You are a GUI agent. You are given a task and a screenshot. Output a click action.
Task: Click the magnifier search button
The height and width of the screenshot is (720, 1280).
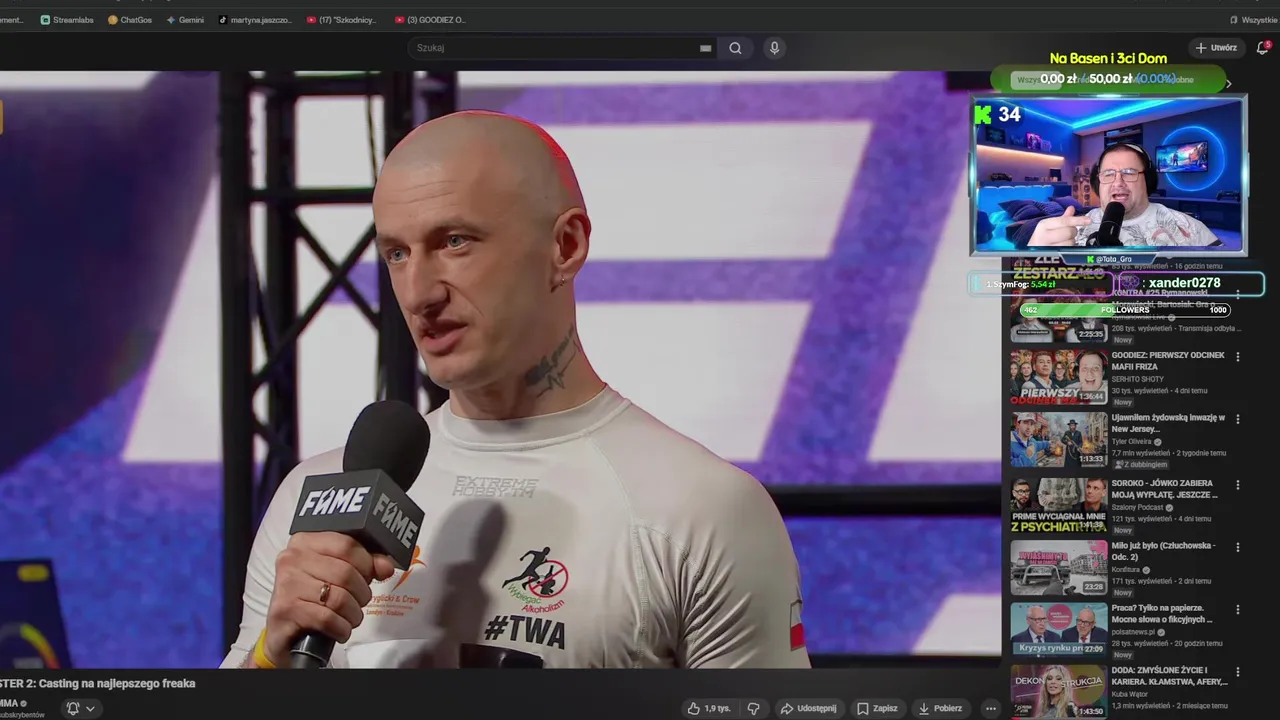pos(735,48)
